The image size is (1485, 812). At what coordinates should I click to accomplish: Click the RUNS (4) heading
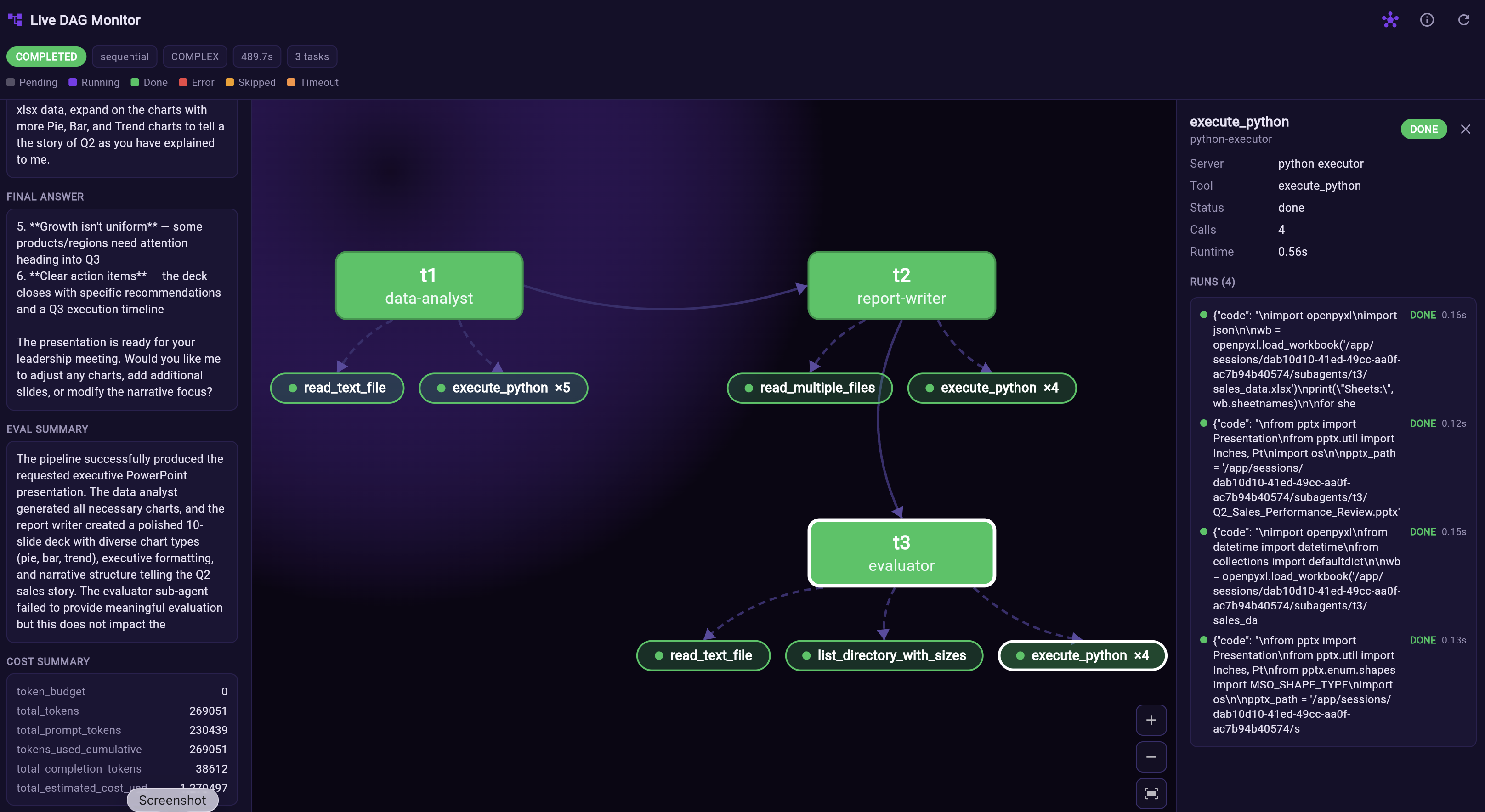point(1213,282)
